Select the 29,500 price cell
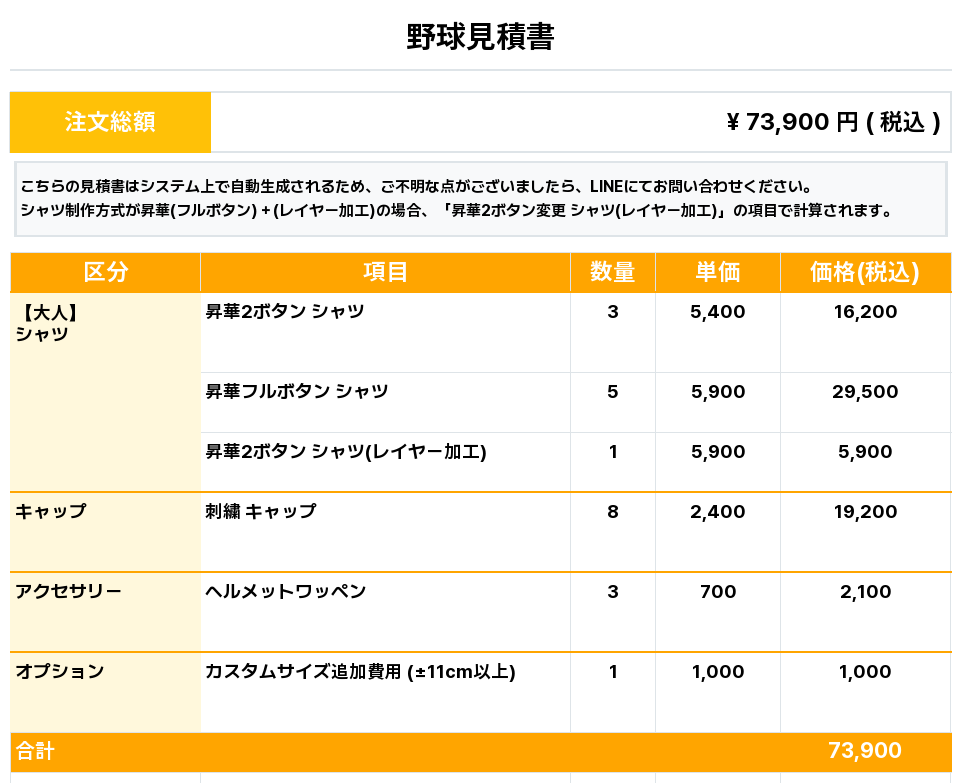961x783 pixels. [x=864, y=392]
